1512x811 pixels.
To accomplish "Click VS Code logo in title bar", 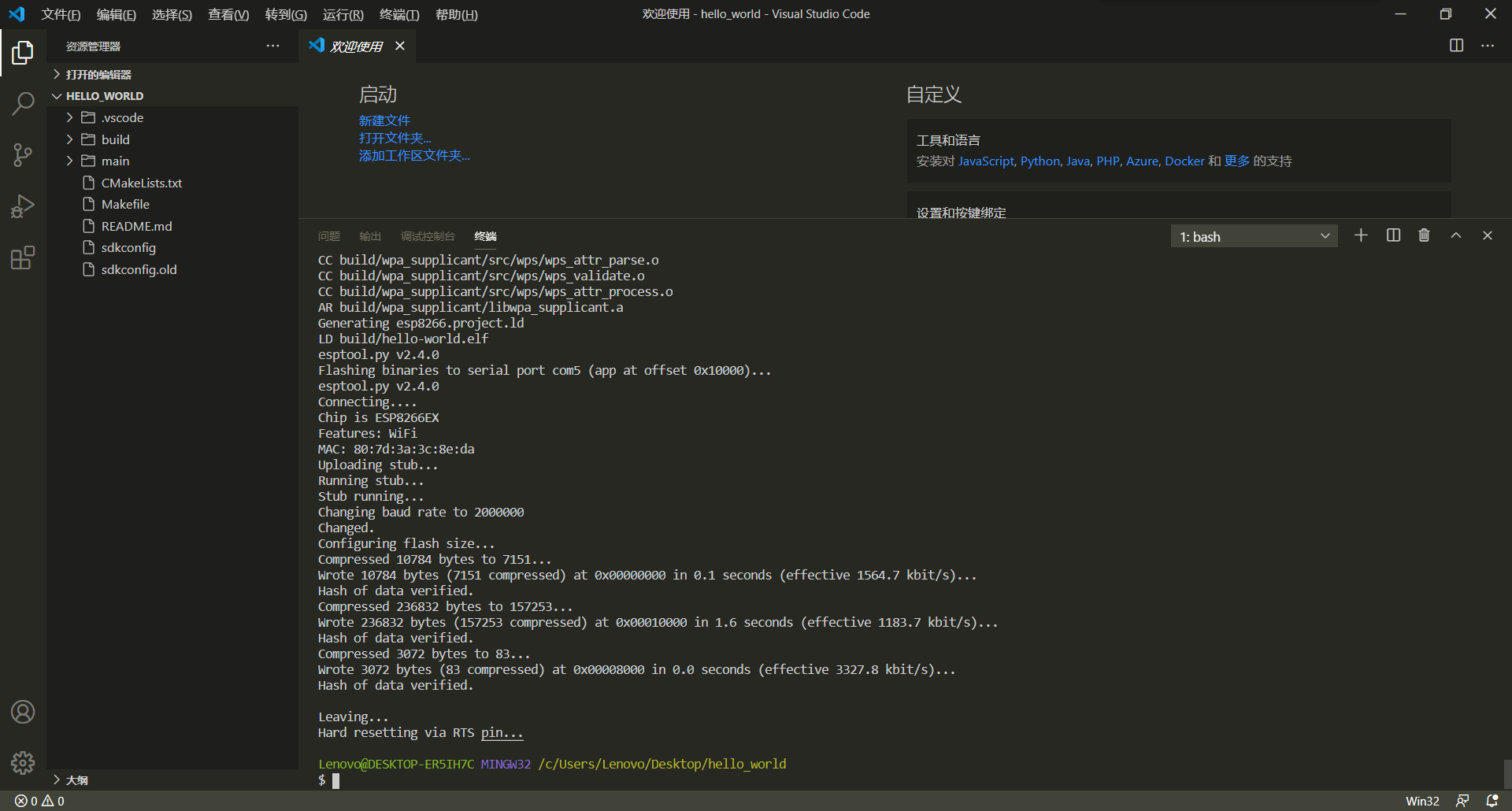I will [x=17, y=14].
